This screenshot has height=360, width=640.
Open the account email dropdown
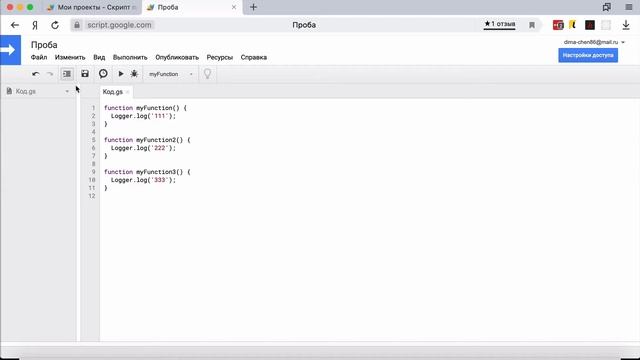594,42
